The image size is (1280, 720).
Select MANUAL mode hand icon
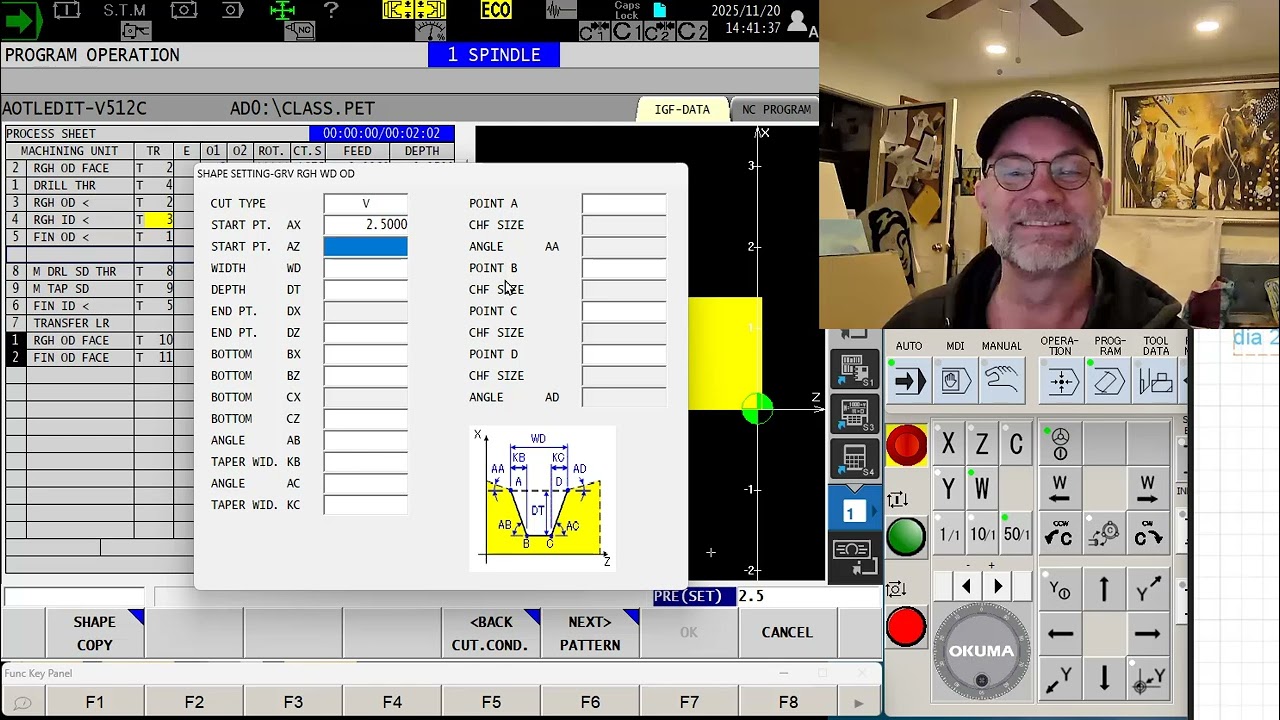tap(1002, 381)
